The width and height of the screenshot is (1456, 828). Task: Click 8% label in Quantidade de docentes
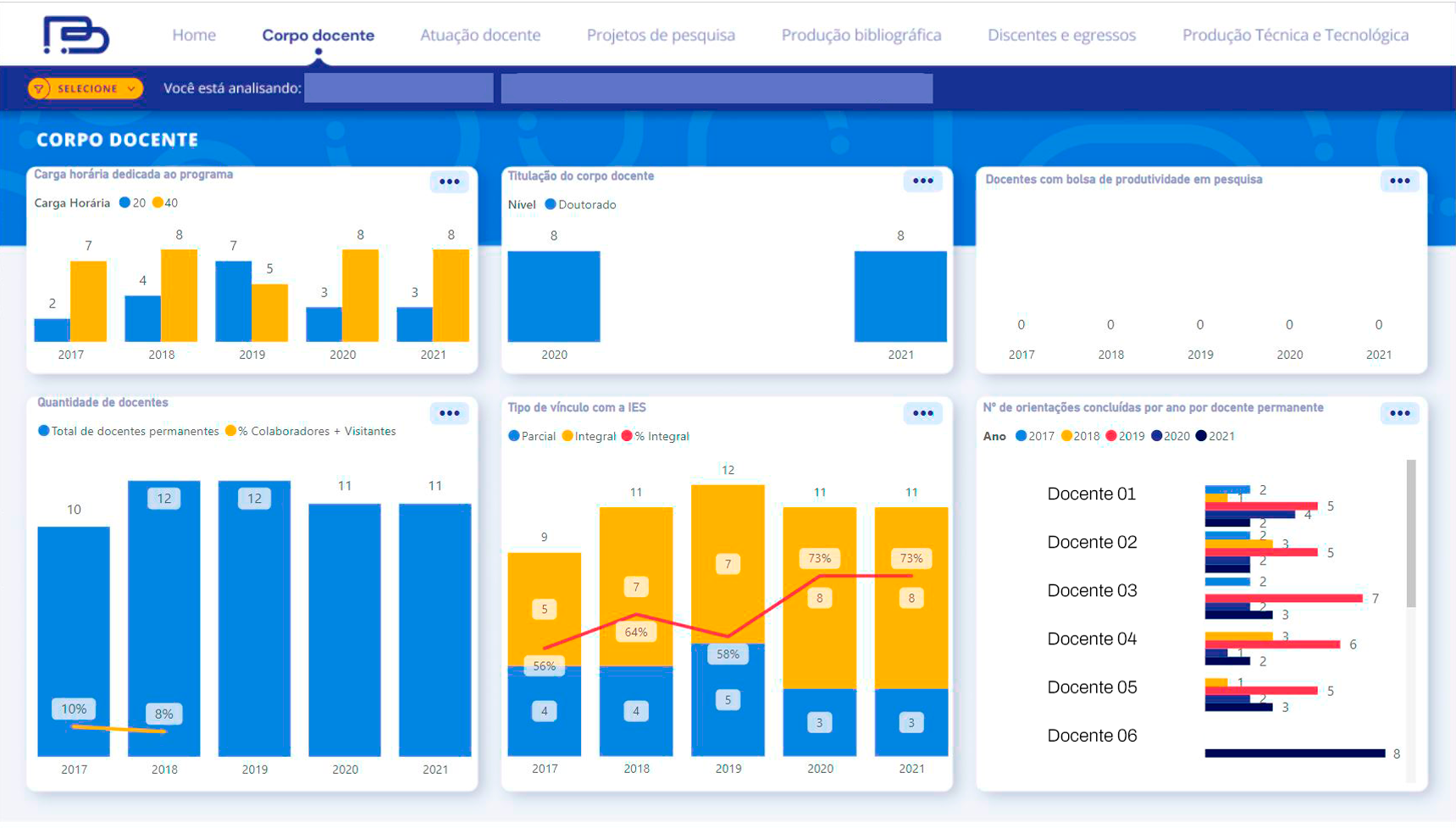pyautogui.click(x=164, y=714)
